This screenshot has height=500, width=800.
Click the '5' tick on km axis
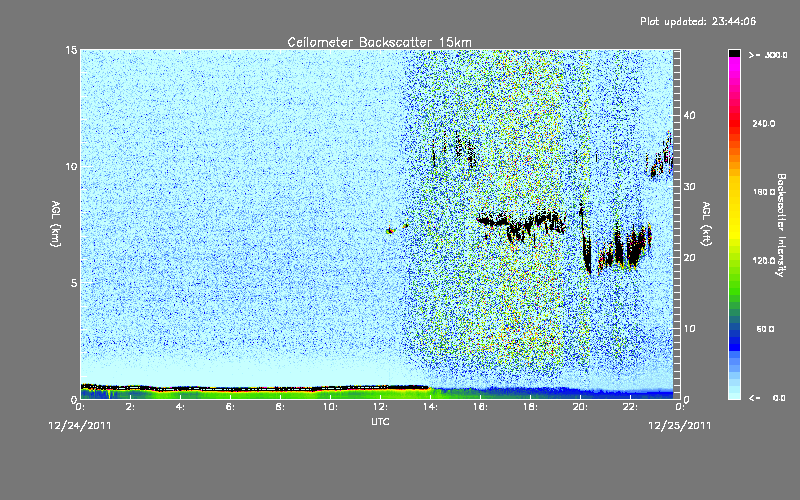point(73,283)
